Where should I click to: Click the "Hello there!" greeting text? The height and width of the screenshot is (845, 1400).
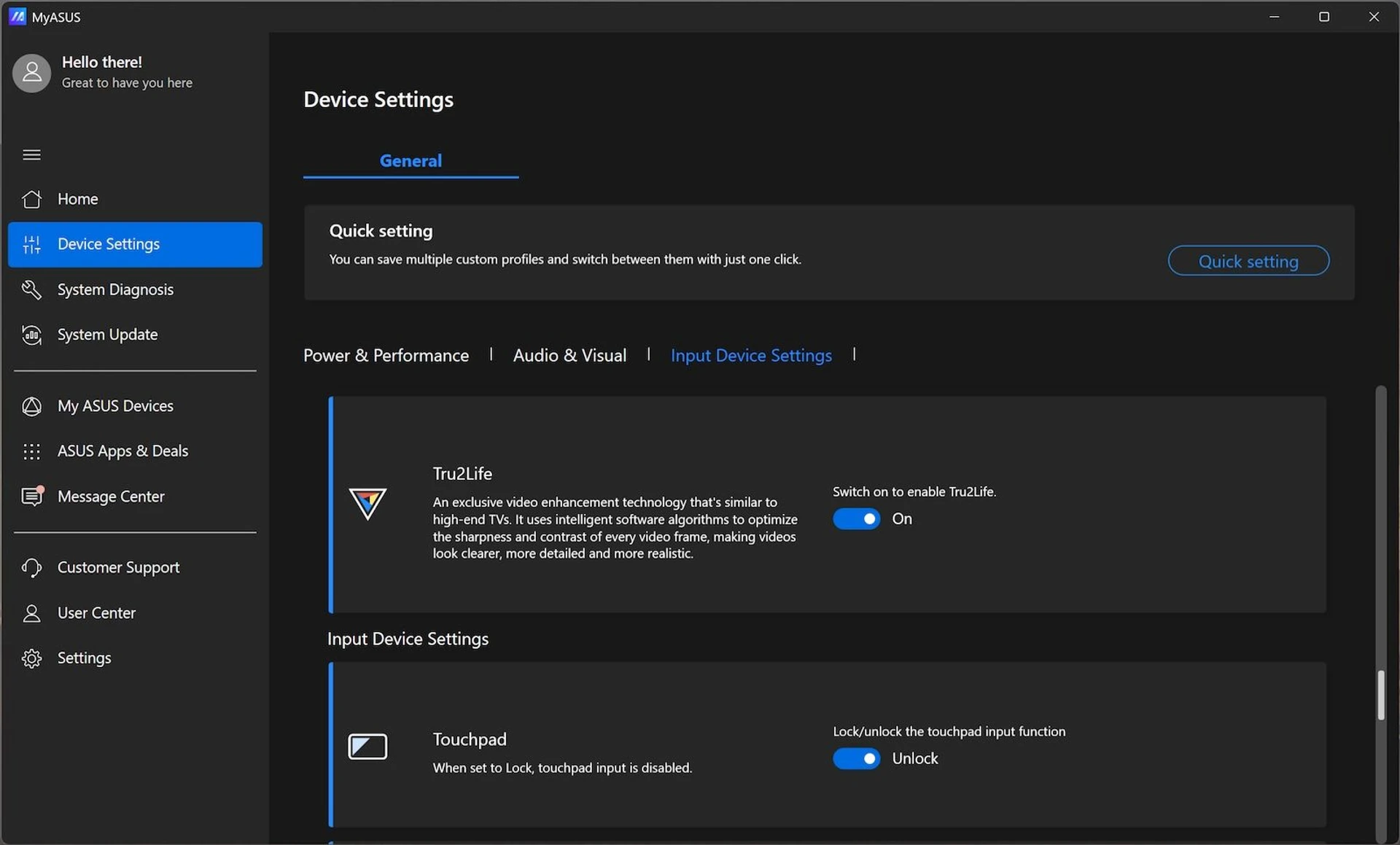[102, 62]
